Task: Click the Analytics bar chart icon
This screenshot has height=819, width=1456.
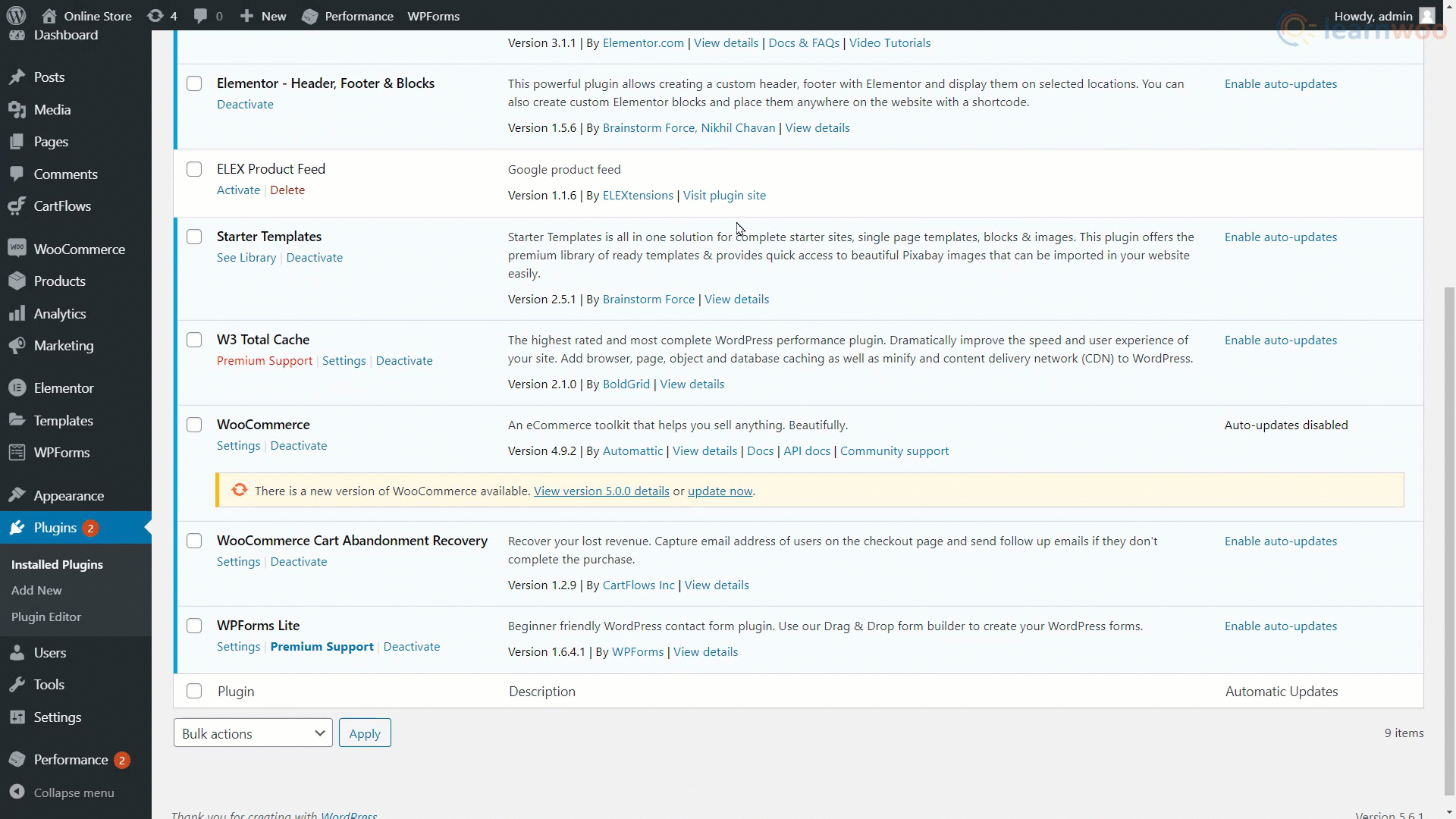Action: 17,314
